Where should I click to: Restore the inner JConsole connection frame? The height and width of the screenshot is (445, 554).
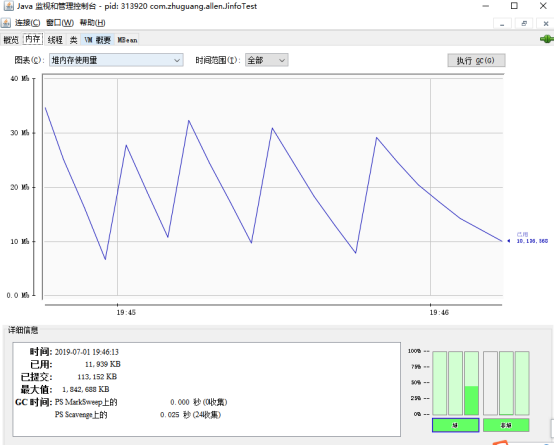(524, 23)
